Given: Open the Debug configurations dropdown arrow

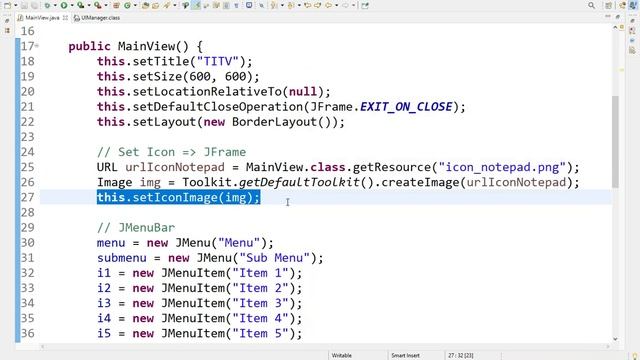Looking at the screenshot, I should (55, 5).
